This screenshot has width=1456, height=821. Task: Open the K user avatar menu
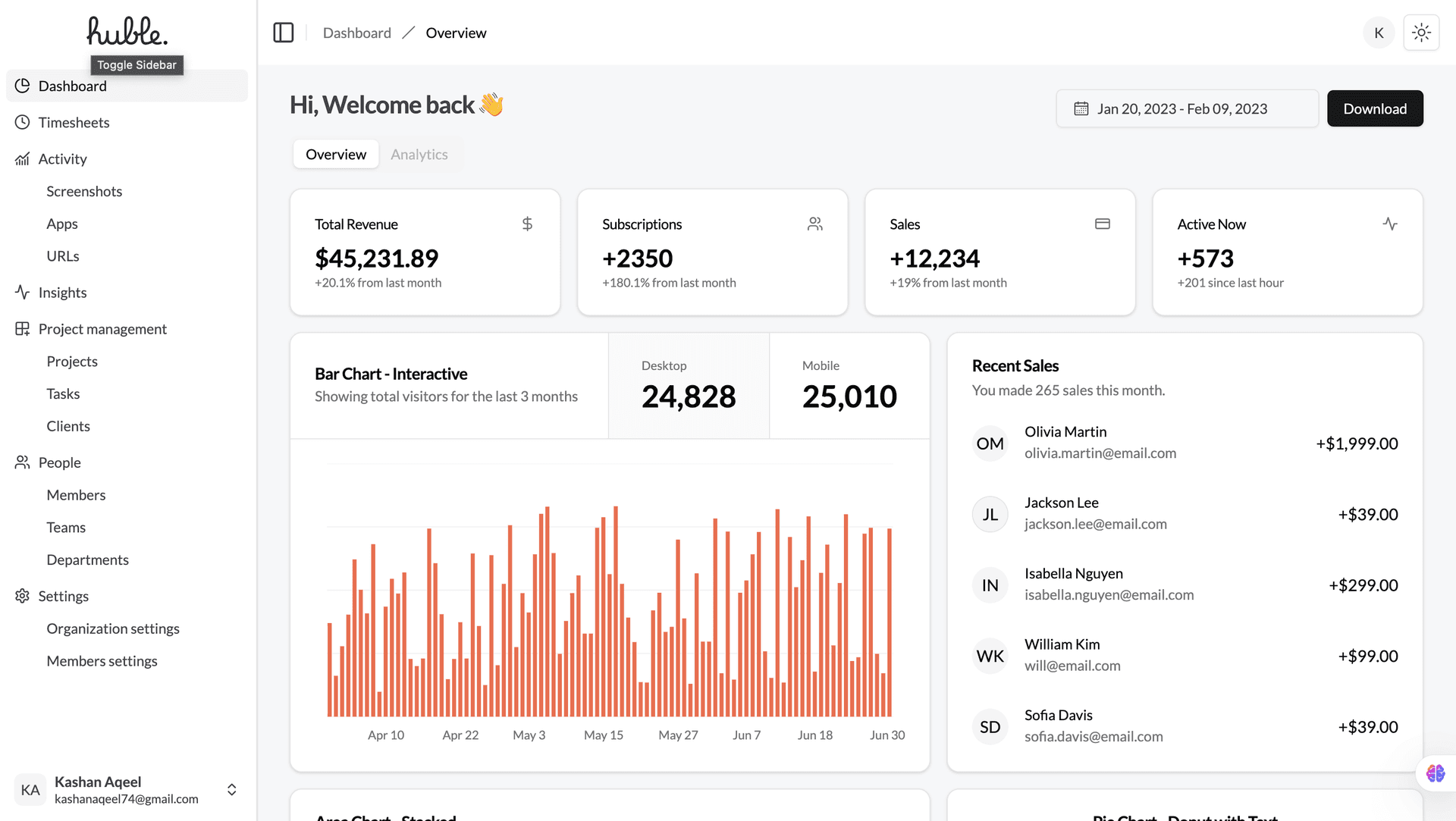[x=1379, y=33]
